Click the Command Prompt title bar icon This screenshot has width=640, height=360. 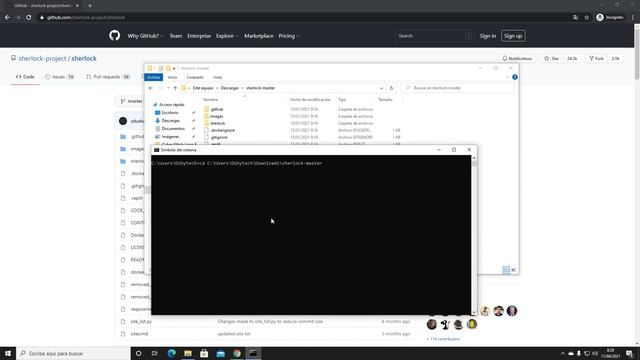[x=156, y=150]
